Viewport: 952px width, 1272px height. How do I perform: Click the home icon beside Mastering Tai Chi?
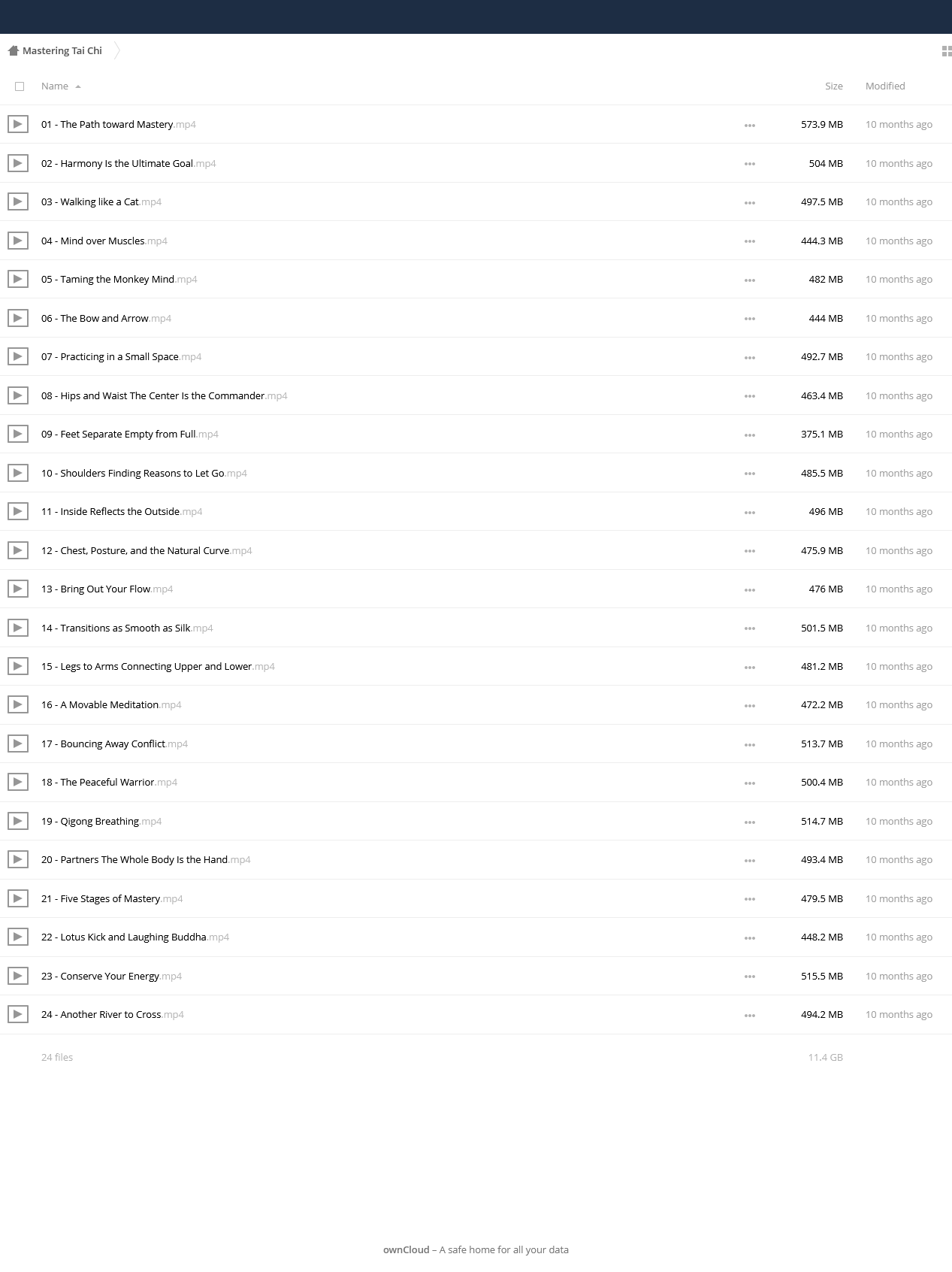coord(13,51)
